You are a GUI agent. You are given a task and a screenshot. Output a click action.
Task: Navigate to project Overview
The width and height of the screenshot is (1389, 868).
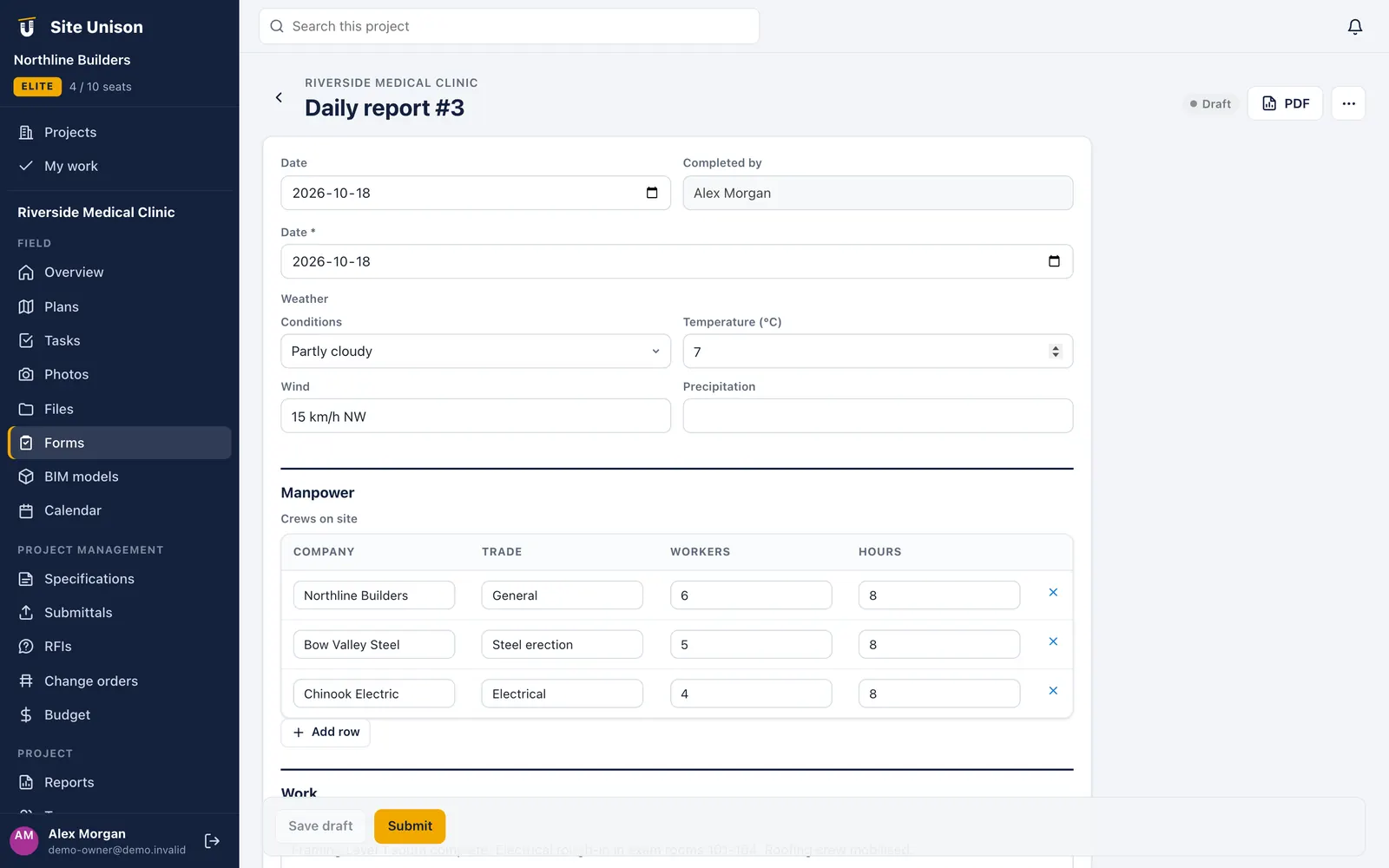pyautogui.click(x=119, y=273)
